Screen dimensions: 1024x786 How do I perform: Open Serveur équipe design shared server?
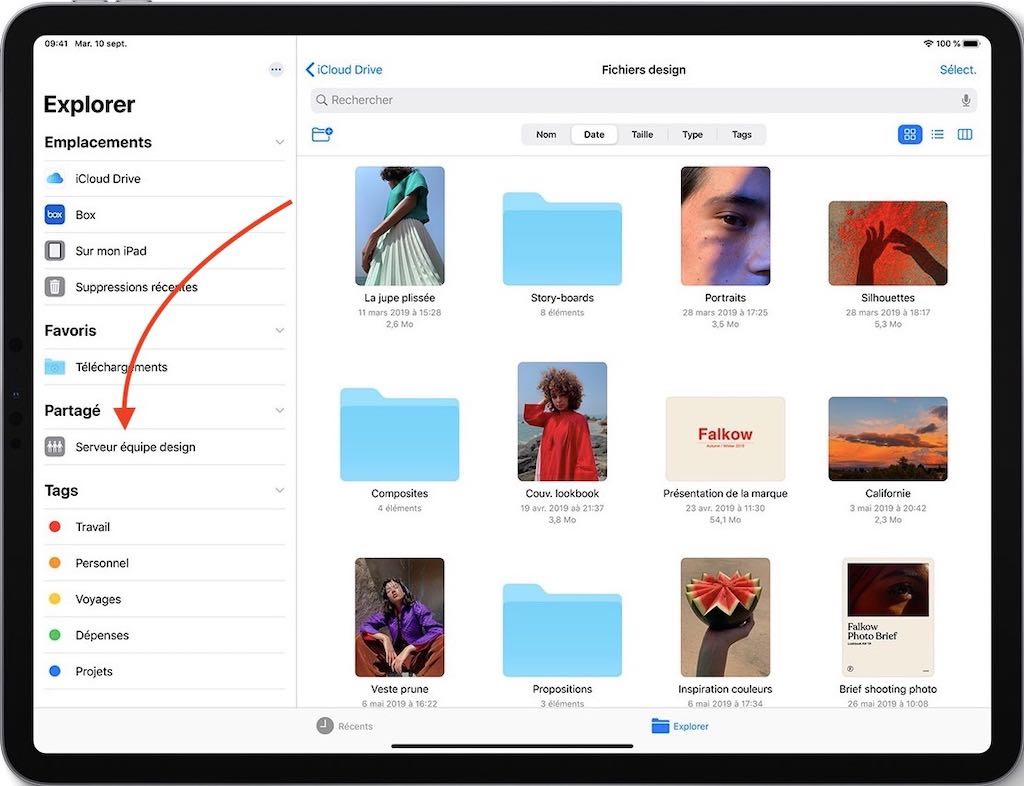coord(165,447)
